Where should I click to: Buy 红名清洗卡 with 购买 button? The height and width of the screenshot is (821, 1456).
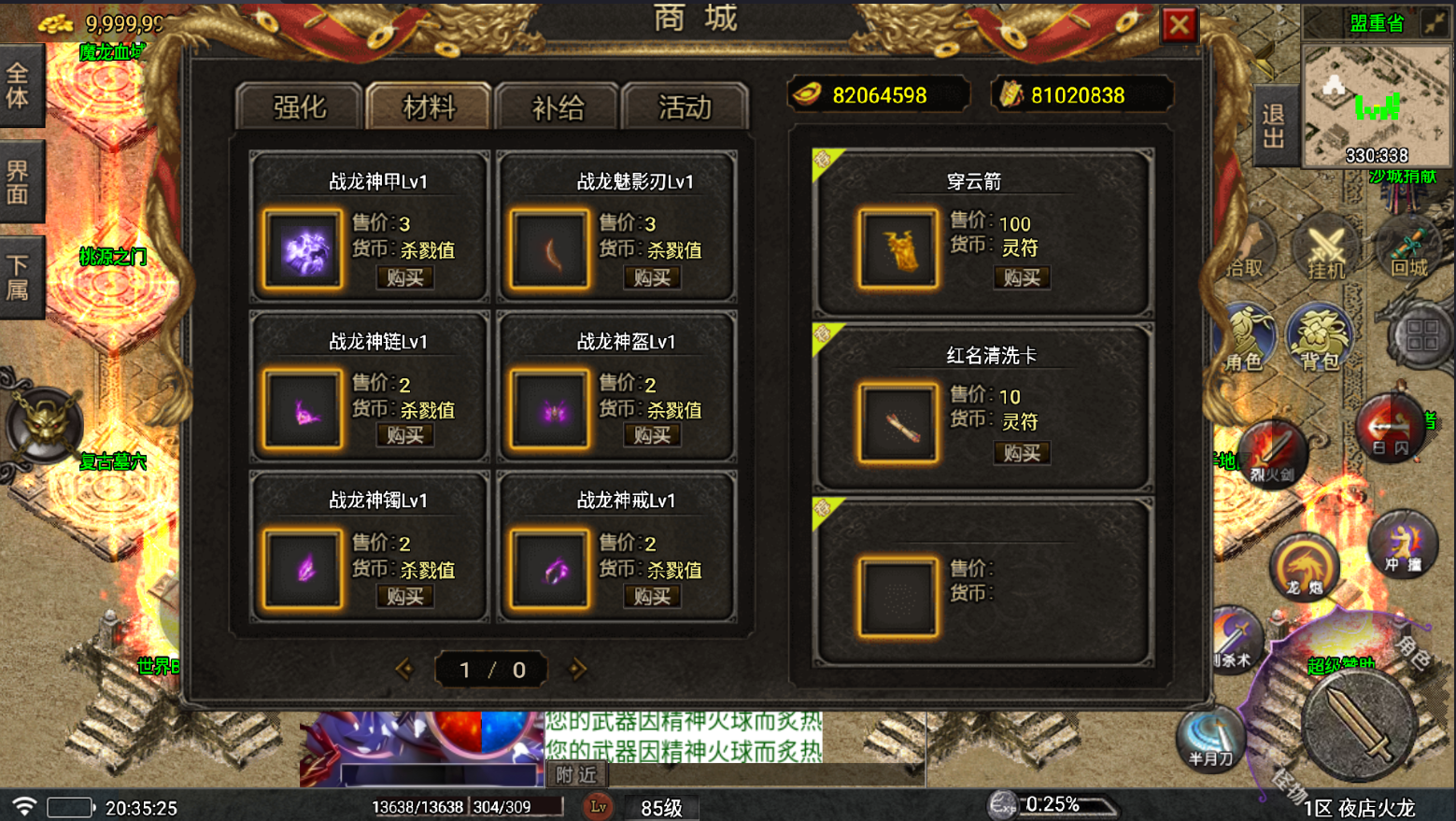pos(1022,453)
